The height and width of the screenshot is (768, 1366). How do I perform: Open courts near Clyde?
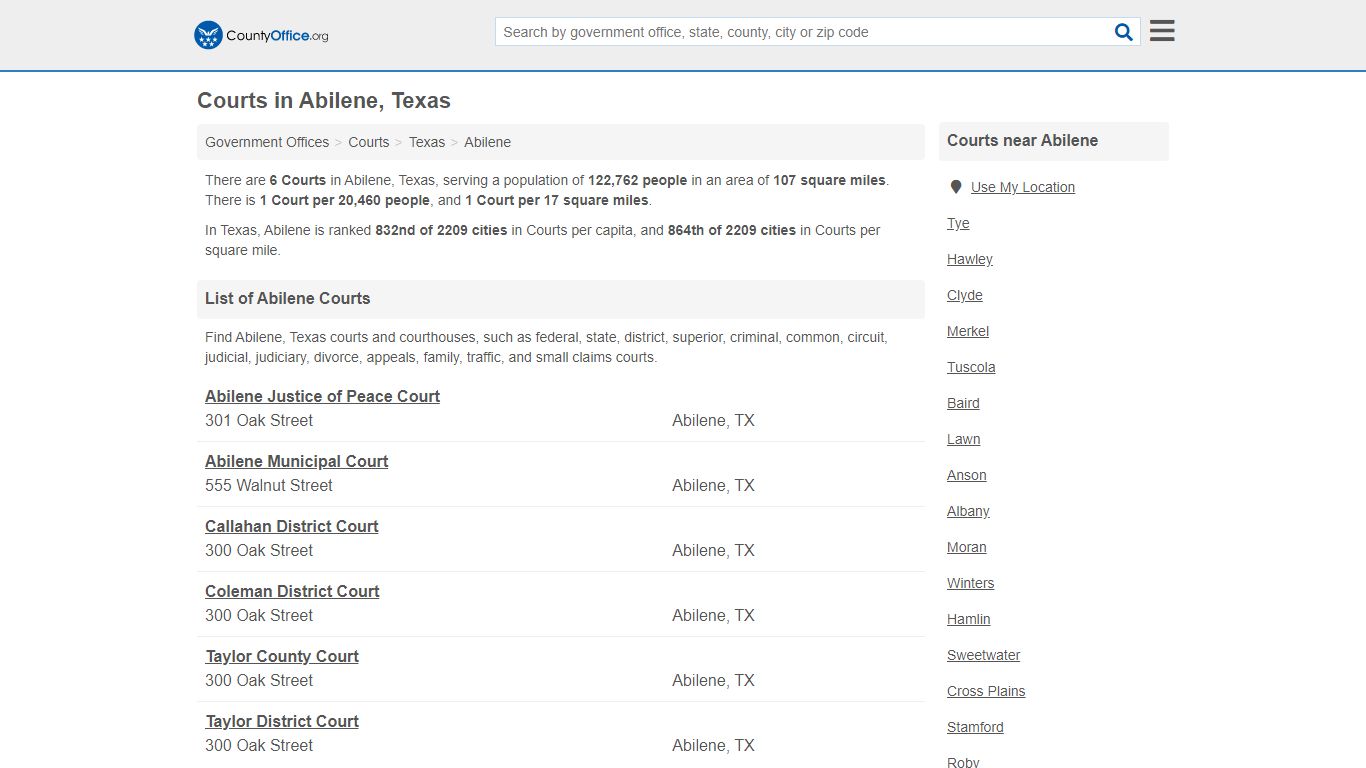[x=965, y=295]
